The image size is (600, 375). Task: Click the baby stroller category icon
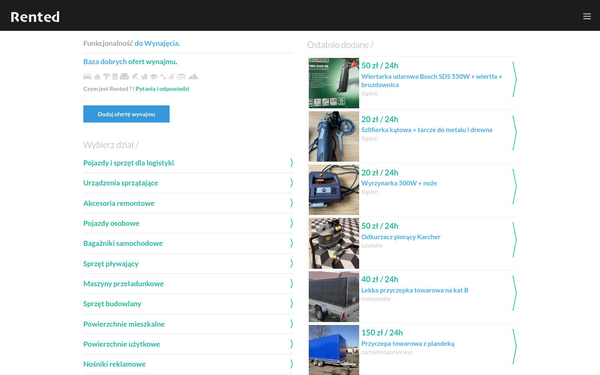point(144,77)
